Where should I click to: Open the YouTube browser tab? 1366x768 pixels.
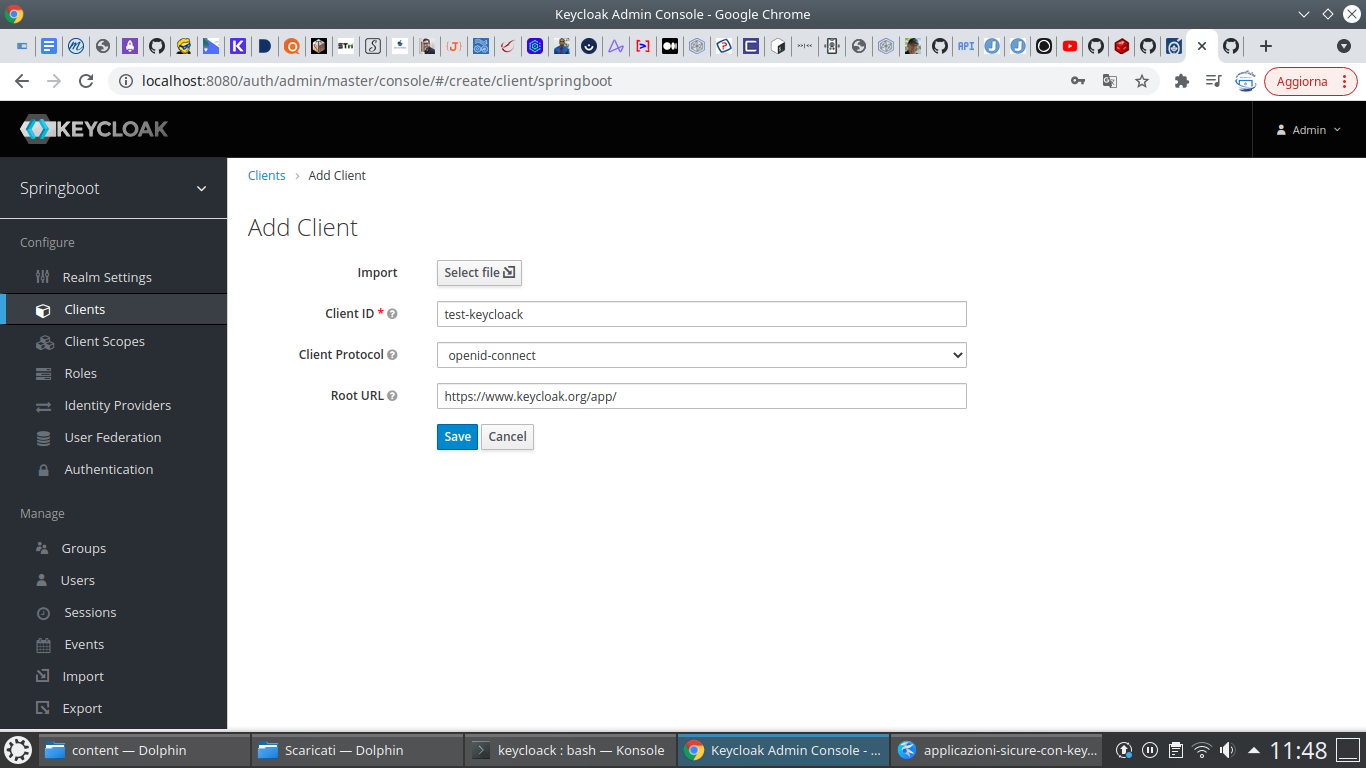(x=1070, y=46)
